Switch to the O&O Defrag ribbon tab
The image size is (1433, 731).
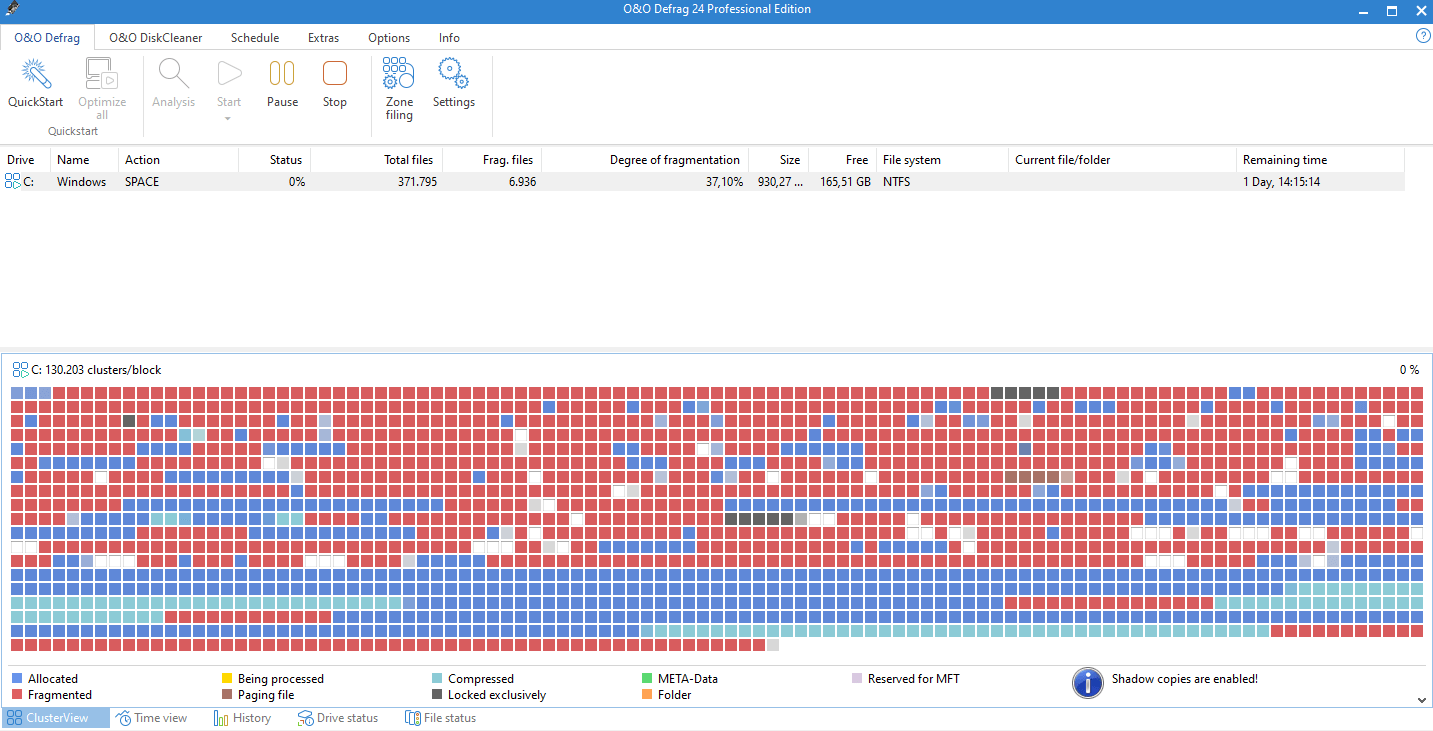(47, 38)
